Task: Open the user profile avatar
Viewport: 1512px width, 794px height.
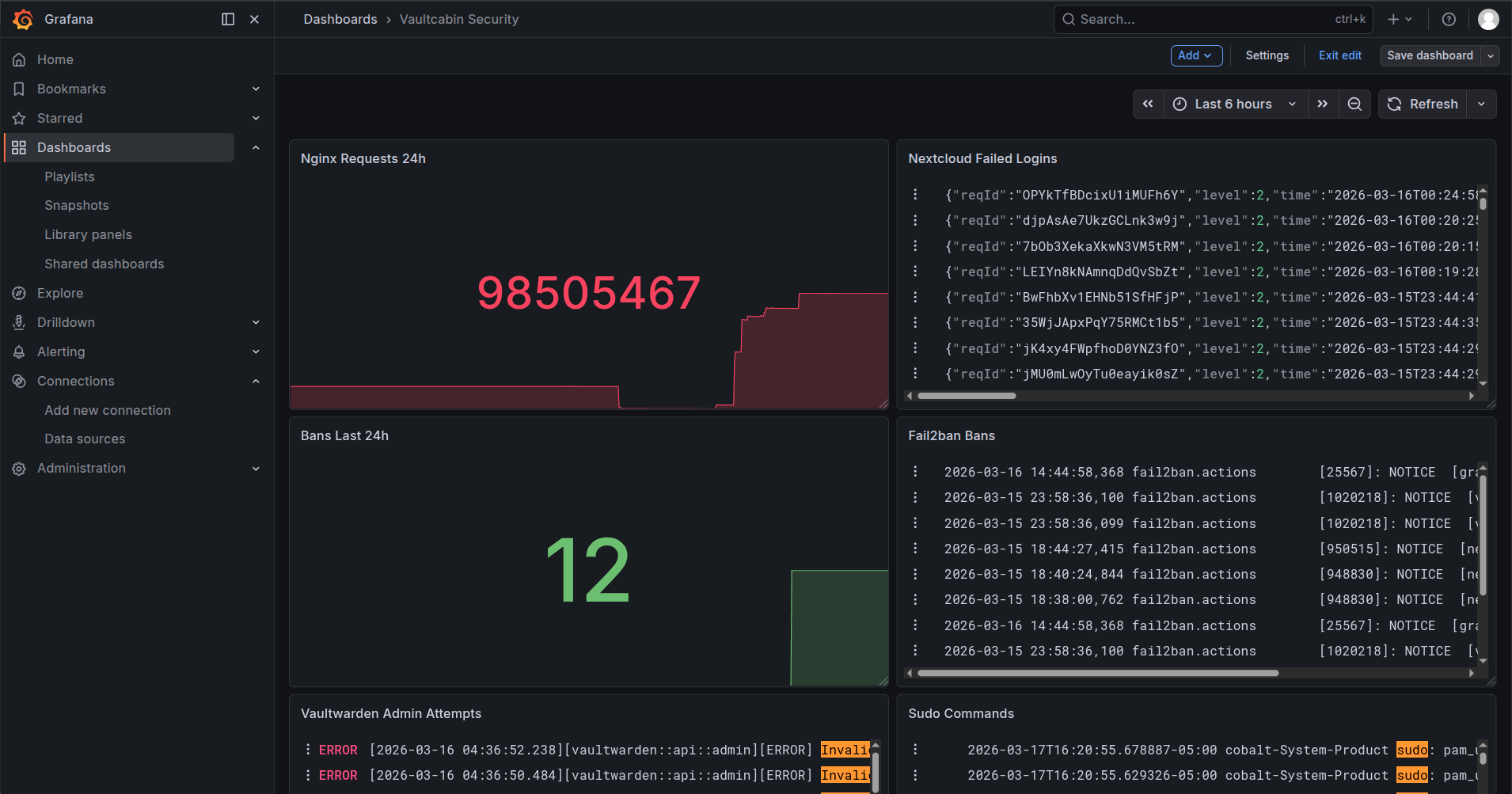Action: pos(1488,19)
